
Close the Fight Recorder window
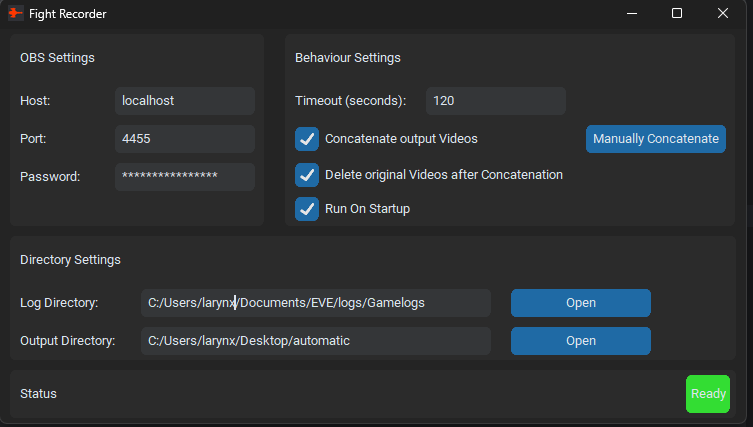[x=723, y=13]
